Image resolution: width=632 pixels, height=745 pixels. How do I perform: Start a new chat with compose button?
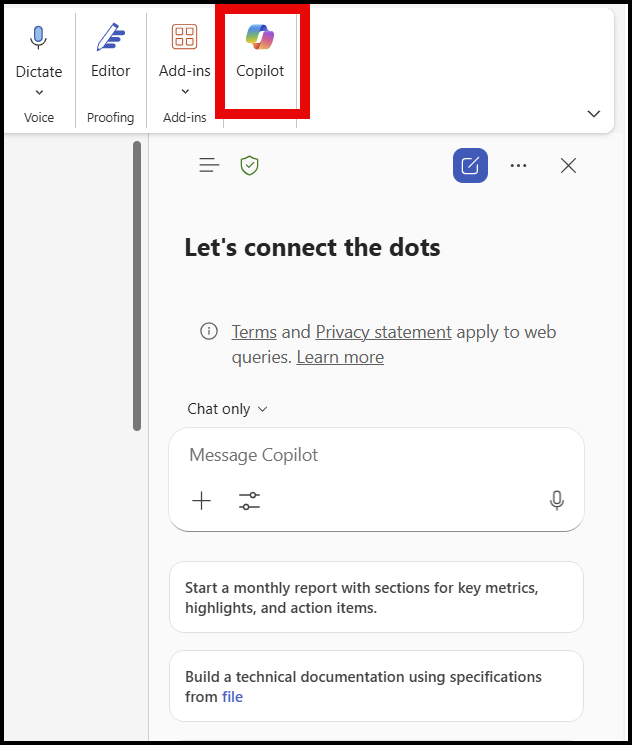coord(470,165)
